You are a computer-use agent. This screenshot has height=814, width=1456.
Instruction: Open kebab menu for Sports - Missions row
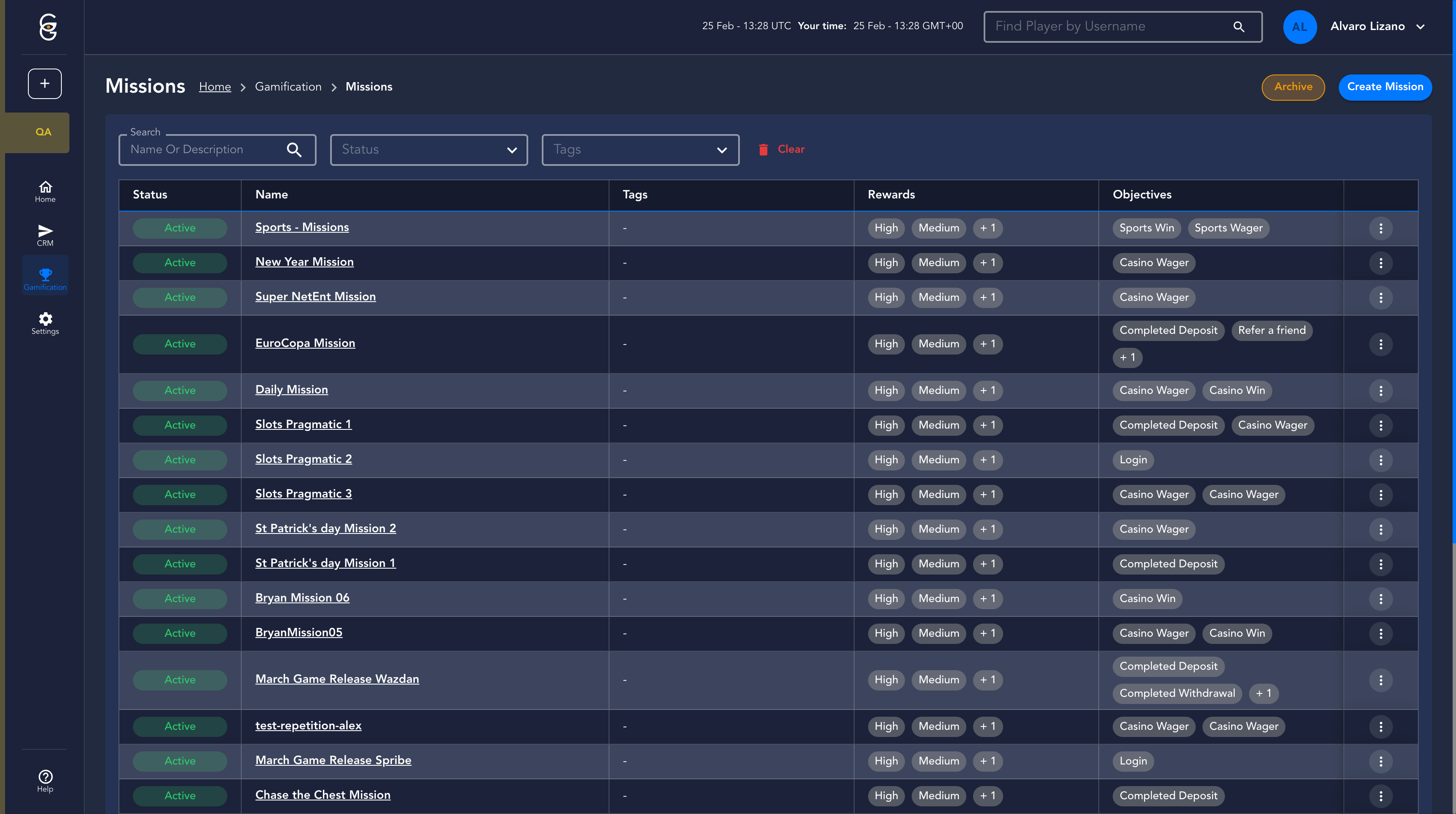(x=1380, y=228)
